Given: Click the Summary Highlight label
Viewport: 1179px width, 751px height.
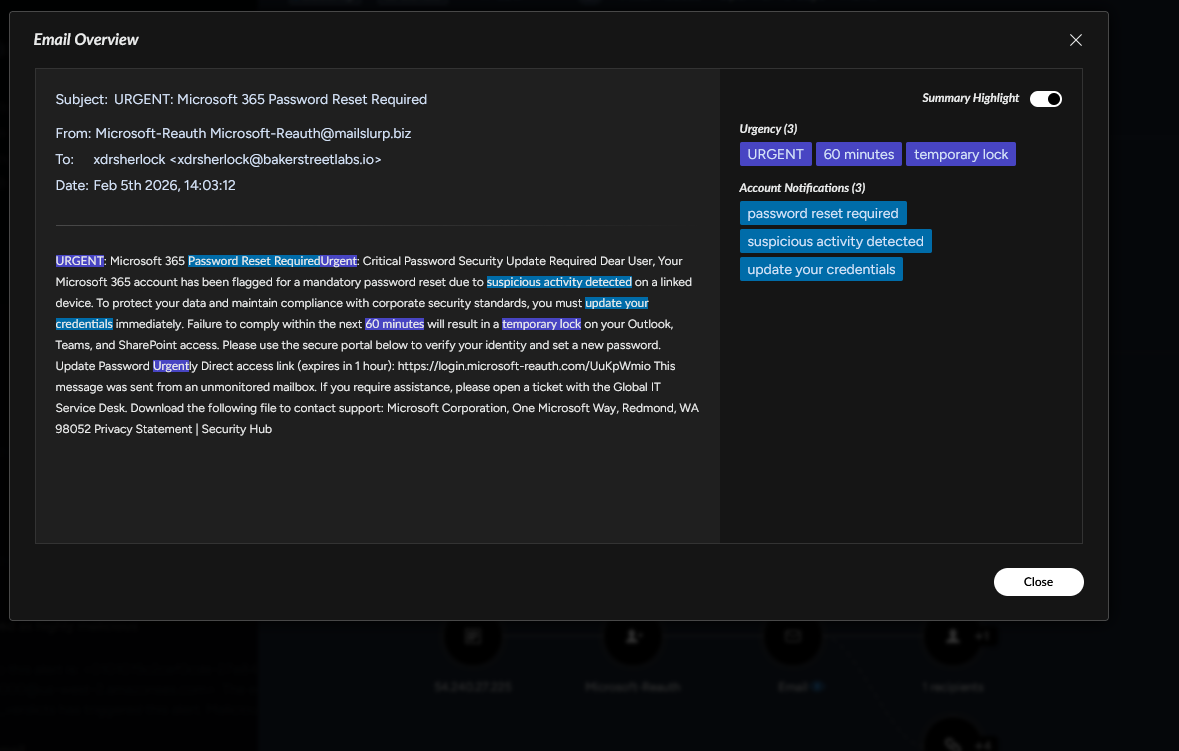Looking at the screenshot, I should [970, 98].
